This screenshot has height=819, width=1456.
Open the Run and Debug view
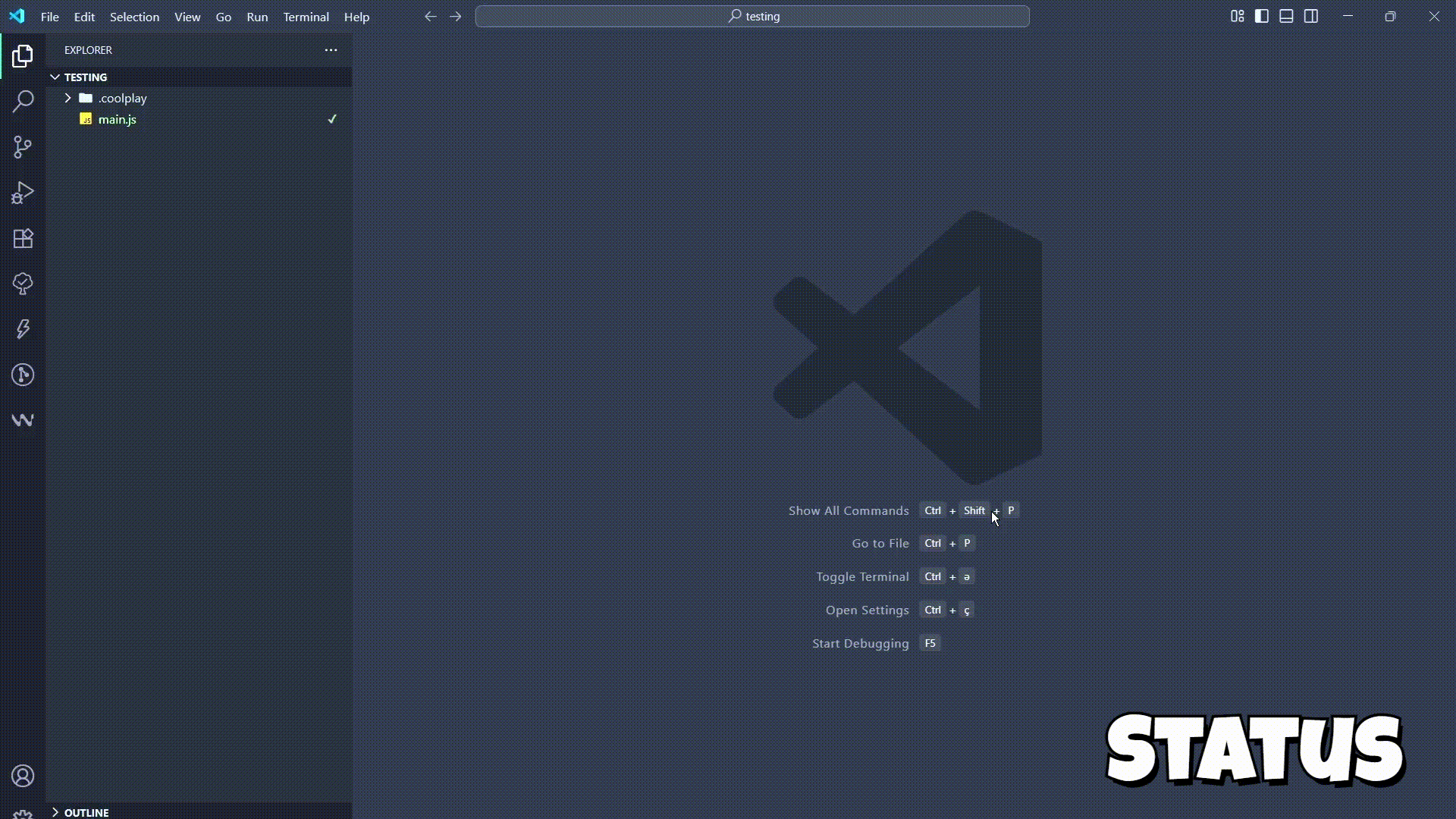[23, 193]
